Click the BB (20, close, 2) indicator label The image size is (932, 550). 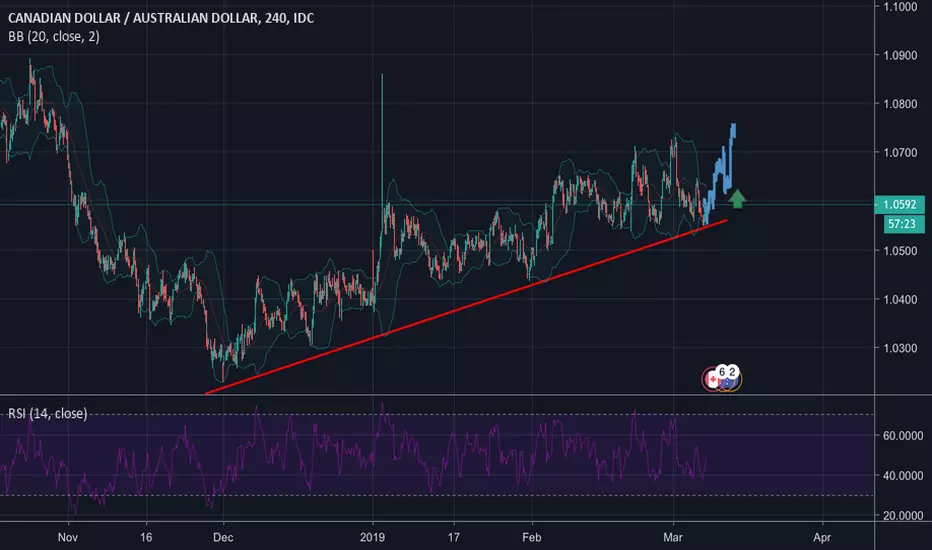click(x=54, y=37)
